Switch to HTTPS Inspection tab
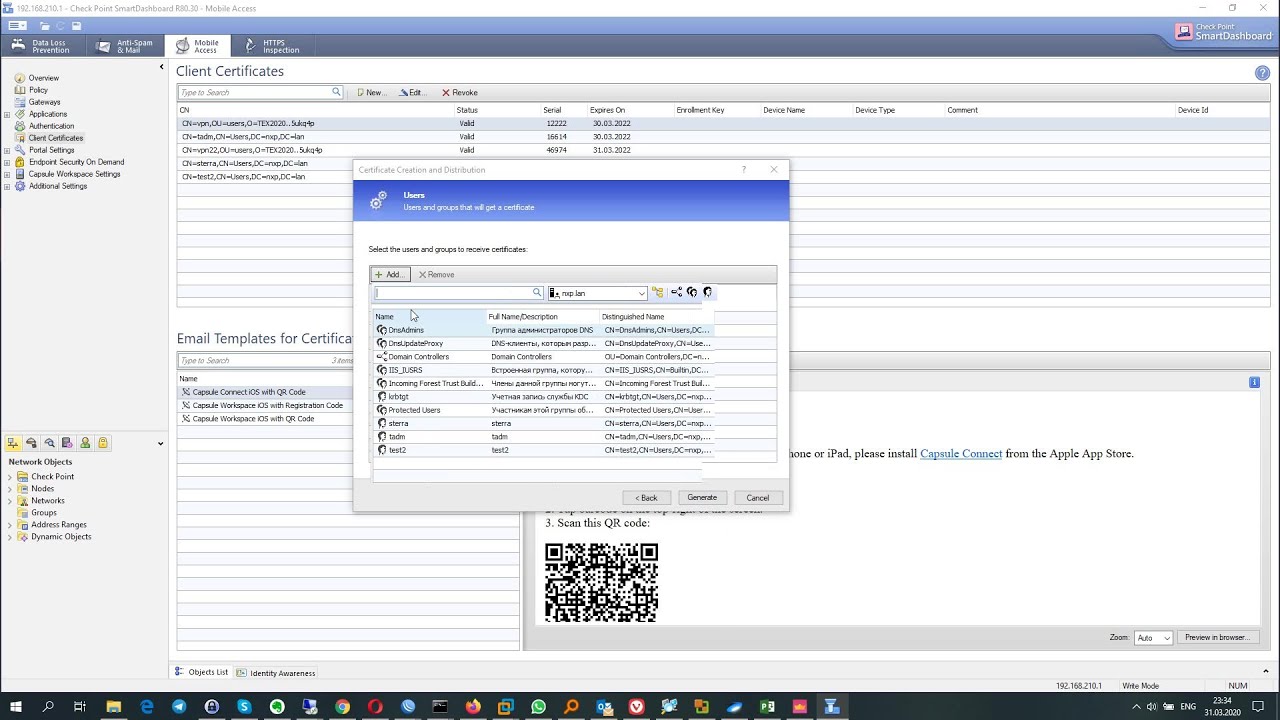The height and width of the screenshot is (720, 1280). (x=271, y=46)
